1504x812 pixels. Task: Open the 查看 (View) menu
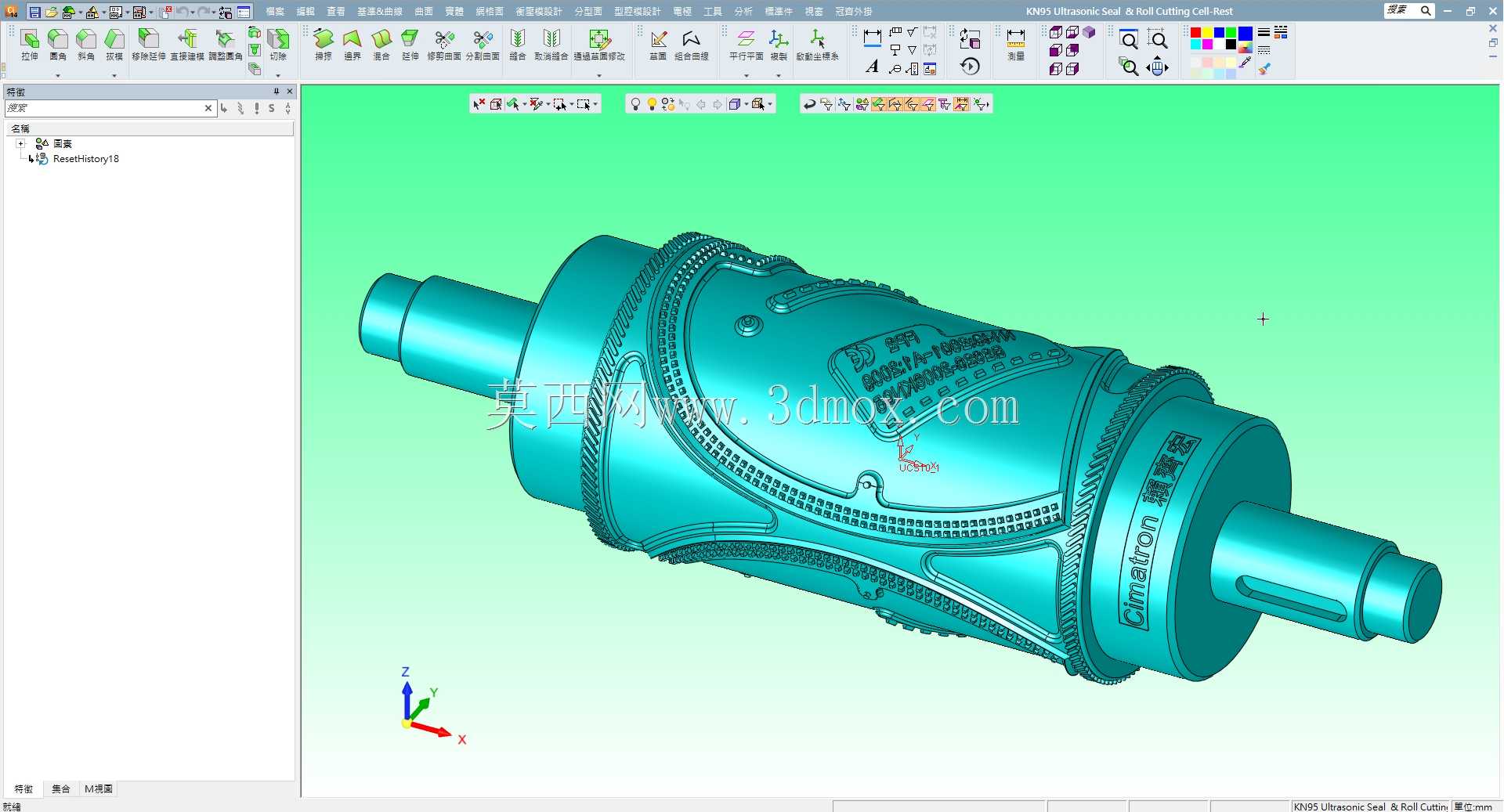tap(336, 12)
